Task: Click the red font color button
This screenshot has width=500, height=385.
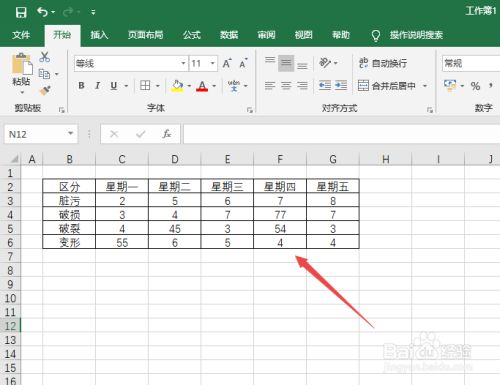Action: coord(202,86)
